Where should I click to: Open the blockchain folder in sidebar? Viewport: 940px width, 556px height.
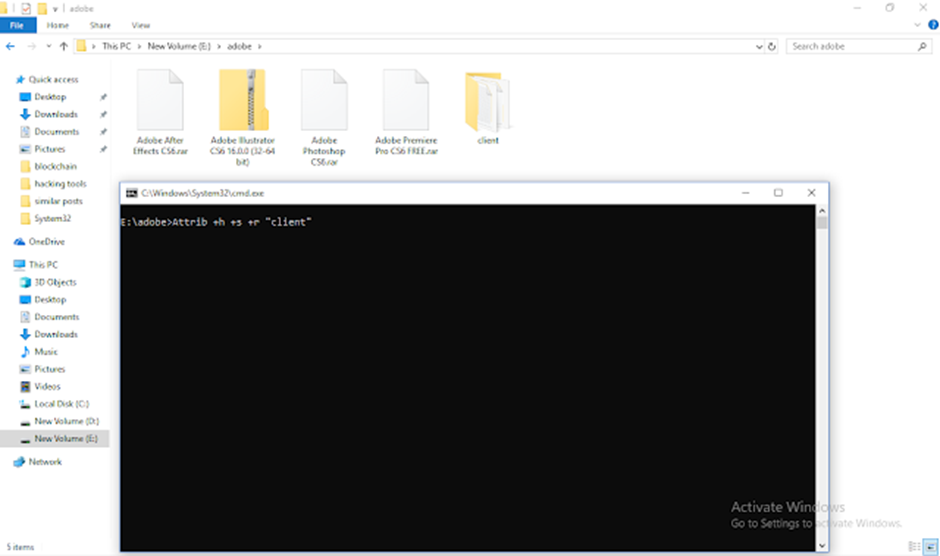[x=55, y=166]
